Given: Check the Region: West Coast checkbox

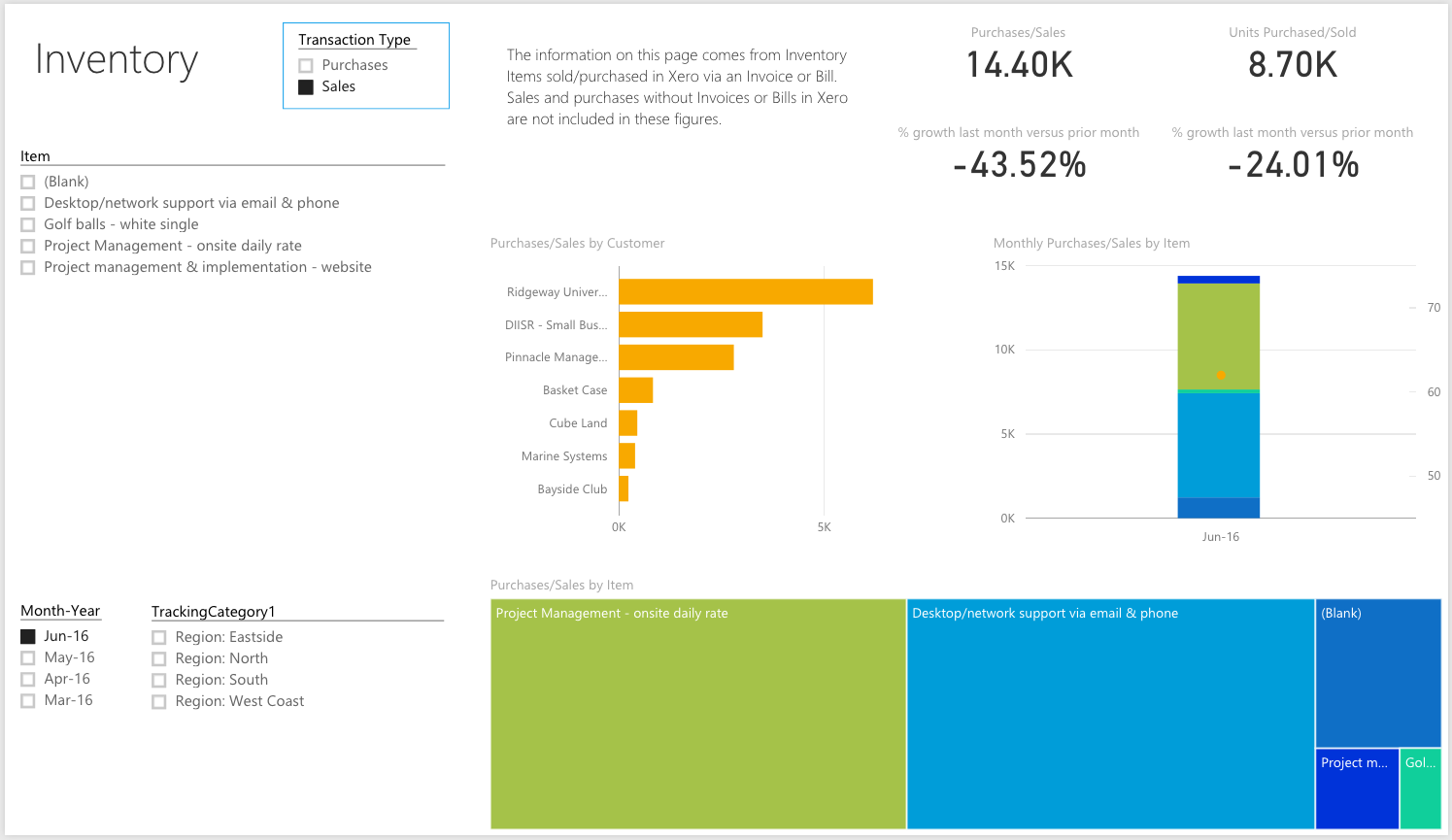Looking at the screenshot, I should point(159,701).
